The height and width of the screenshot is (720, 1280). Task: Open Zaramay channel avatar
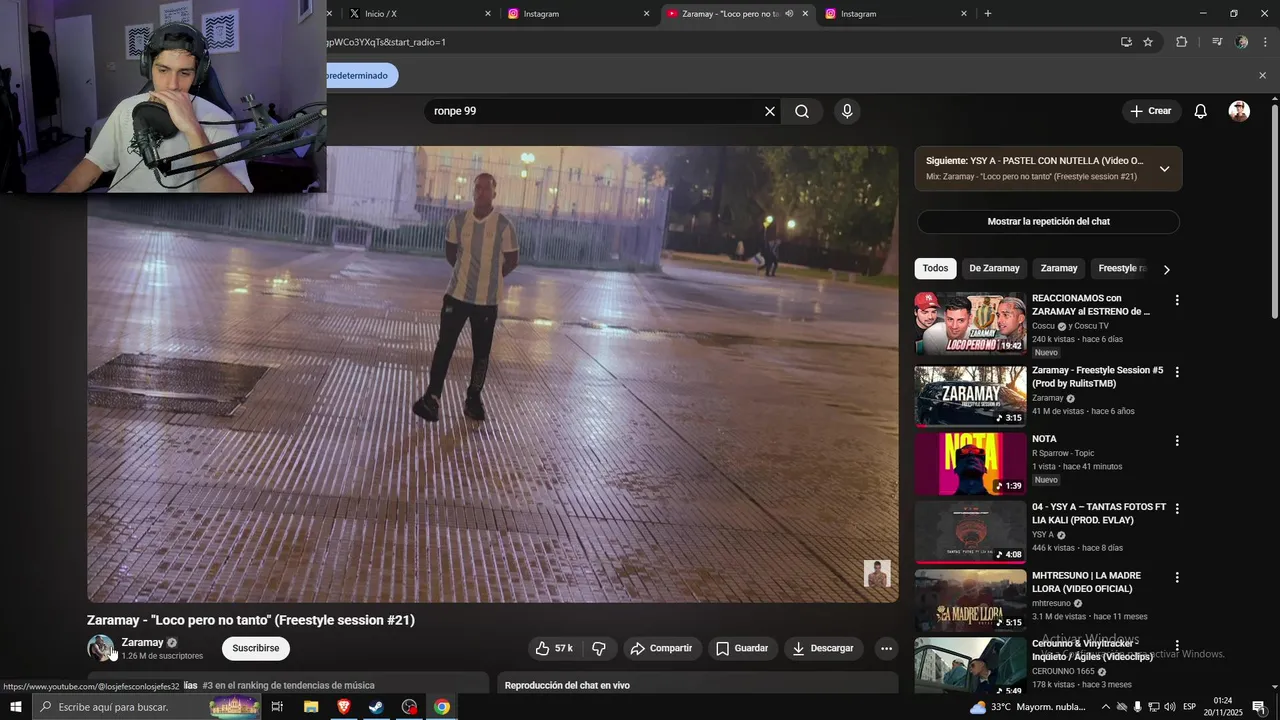[100, 648]
